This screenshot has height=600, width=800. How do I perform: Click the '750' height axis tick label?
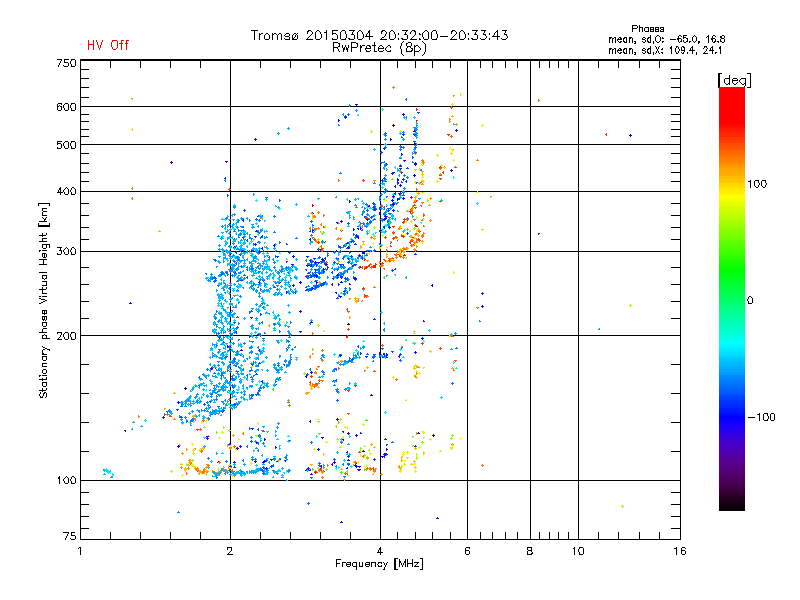(x=66, y=63)
